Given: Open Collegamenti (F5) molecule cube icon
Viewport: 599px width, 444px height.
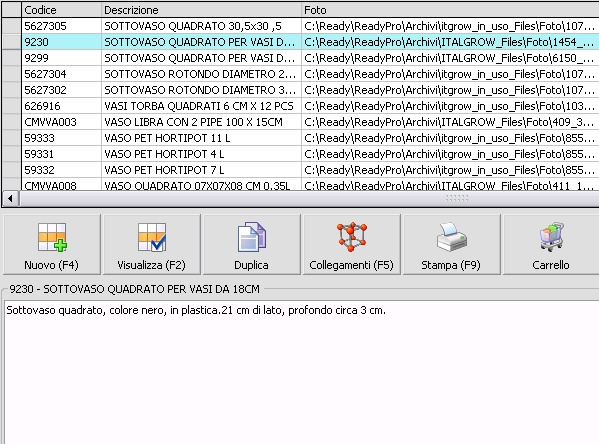Looking at the screenshot, I should tap(351, 237).
